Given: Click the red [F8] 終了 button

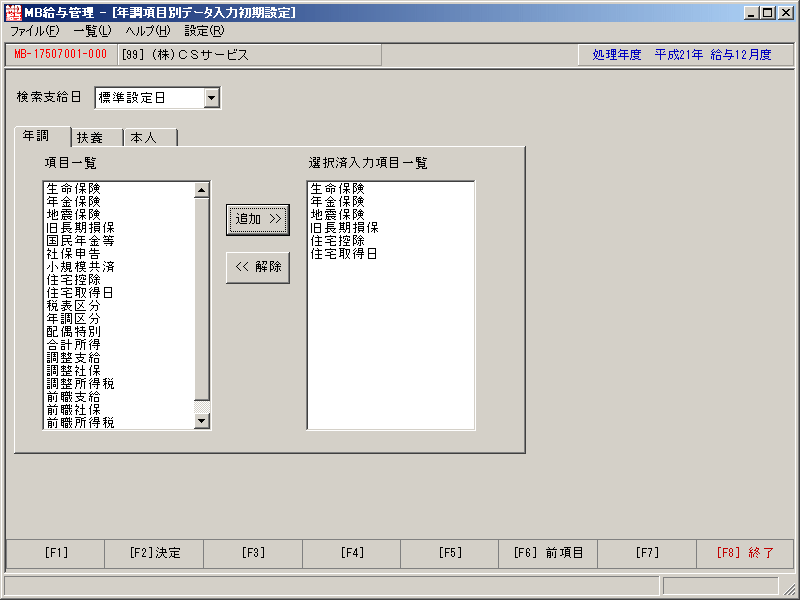Looking at the screenshot, I should coord(745,553).
